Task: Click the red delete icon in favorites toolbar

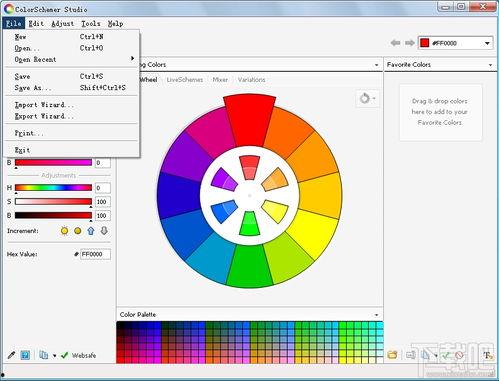Action: [x=459, y=355]
